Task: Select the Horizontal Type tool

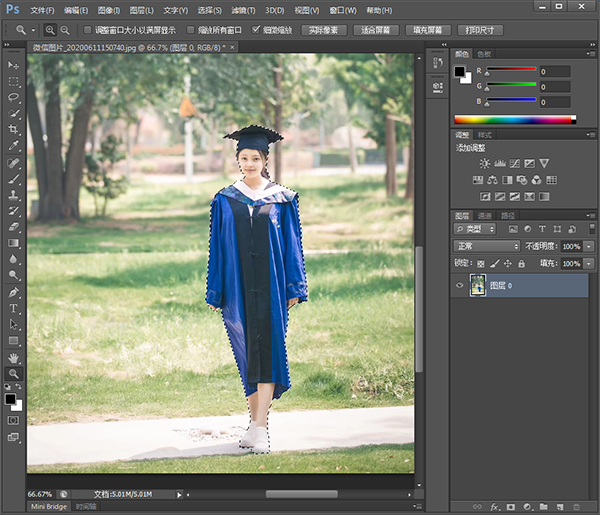Action: (x=14, y=308)
